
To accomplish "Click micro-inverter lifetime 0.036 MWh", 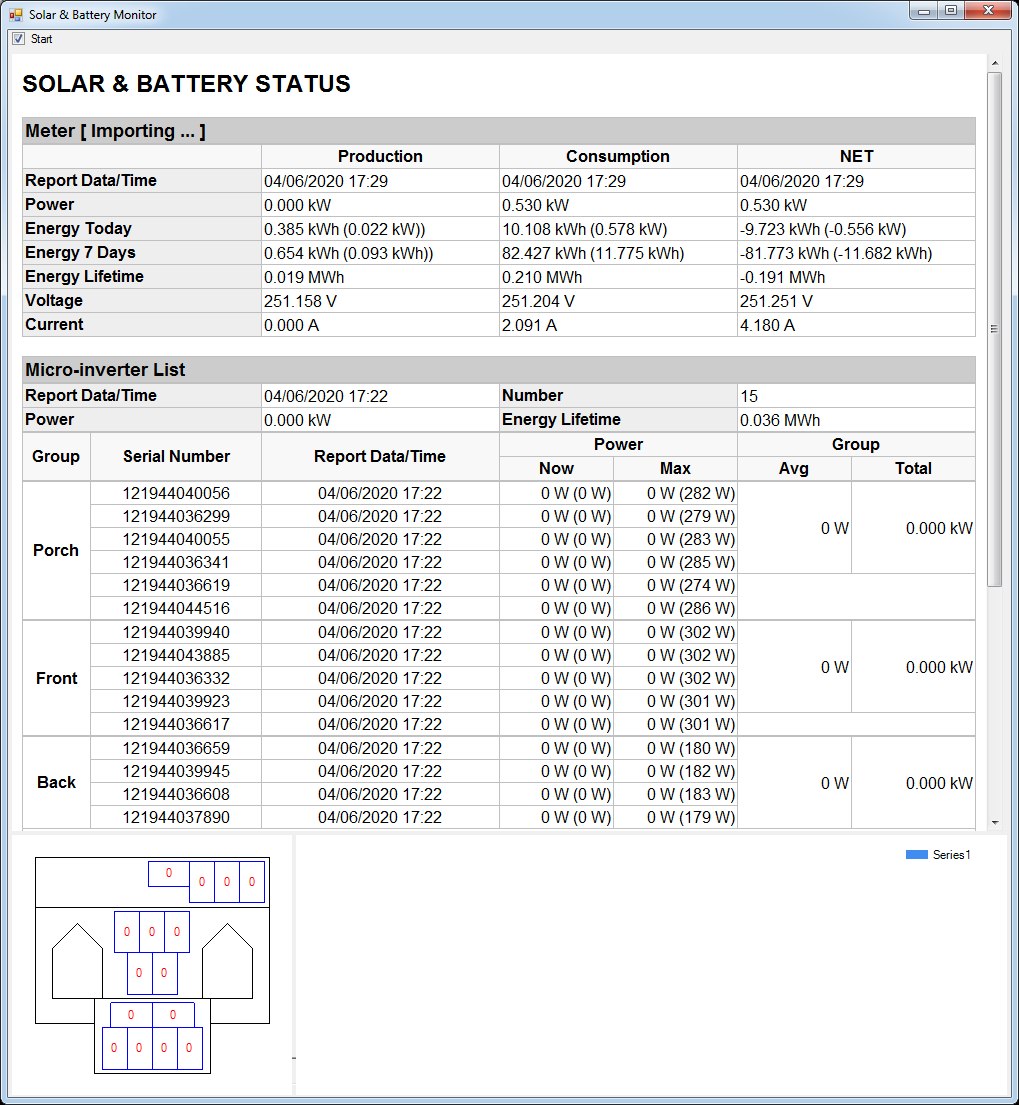I will pos(856,420).
